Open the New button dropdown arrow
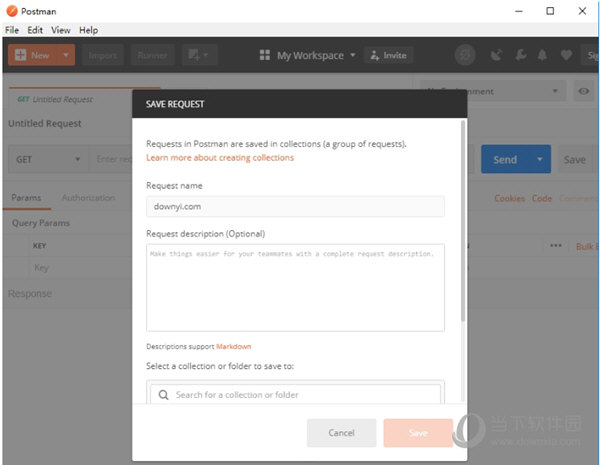The width and height of the screenshot is (600, 465). click(x=66, y=55)
